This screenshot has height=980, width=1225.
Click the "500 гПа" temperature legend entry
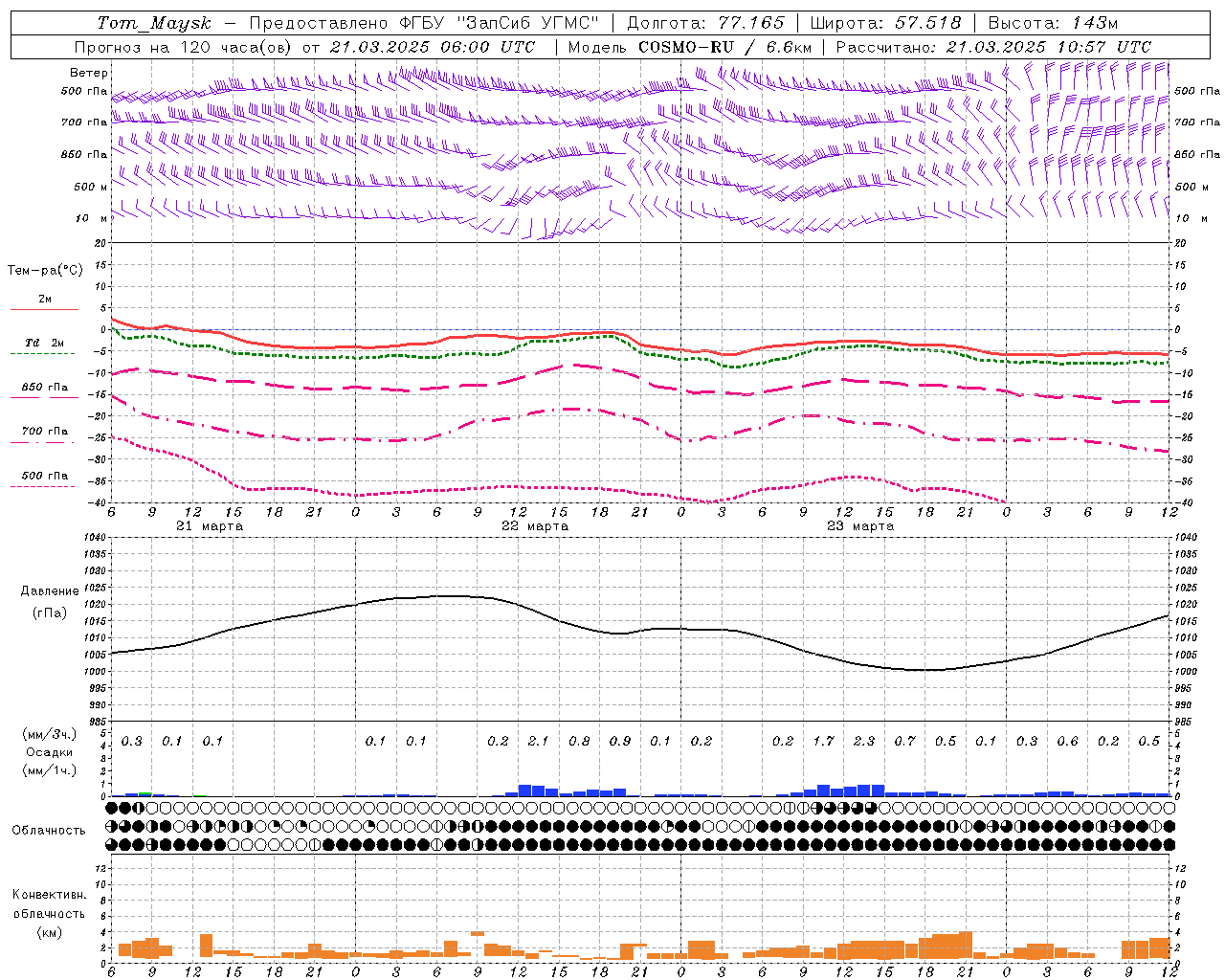(x=45, y=476)
